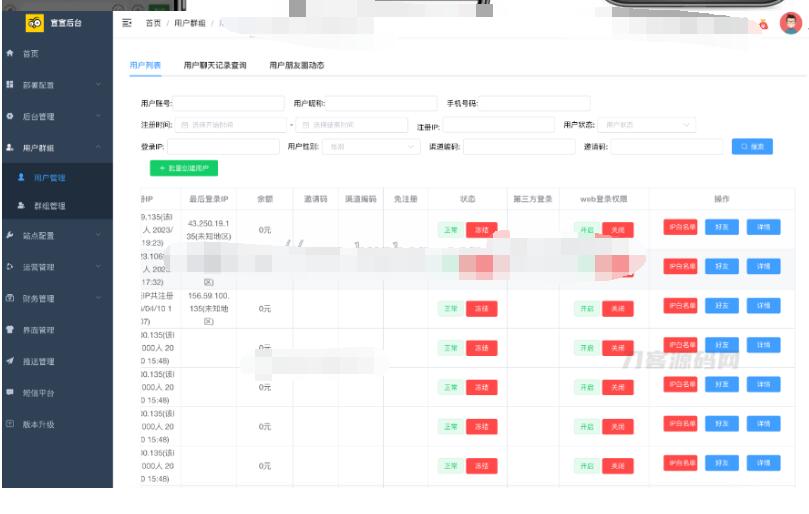The image size is (809, 514).
Task: Open the 用户状态 dropdown
Action: pyautogui.click(x=646, y=125)
